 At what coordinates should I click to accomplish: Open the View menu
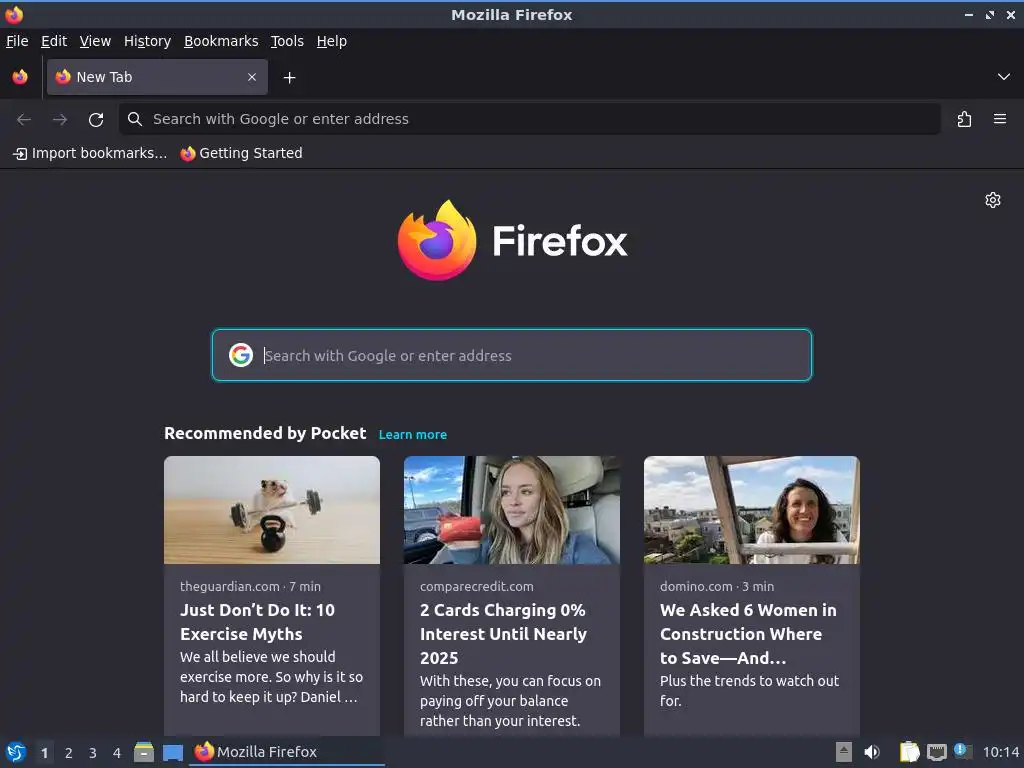[x=95, y=41]
